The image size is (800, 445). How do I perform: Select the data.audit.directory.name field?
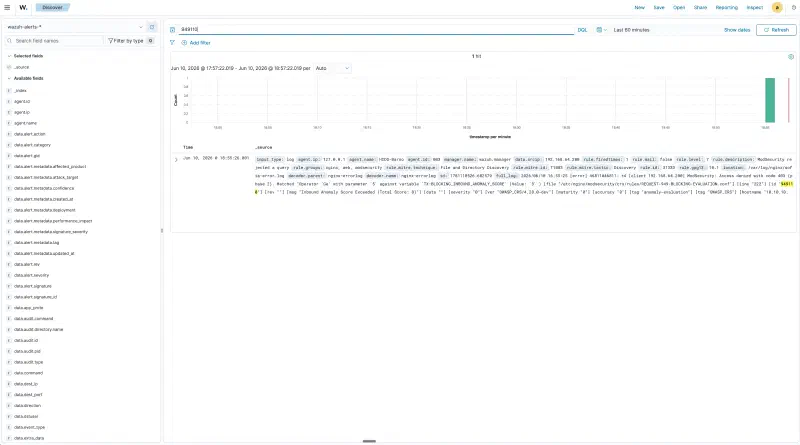38,330
